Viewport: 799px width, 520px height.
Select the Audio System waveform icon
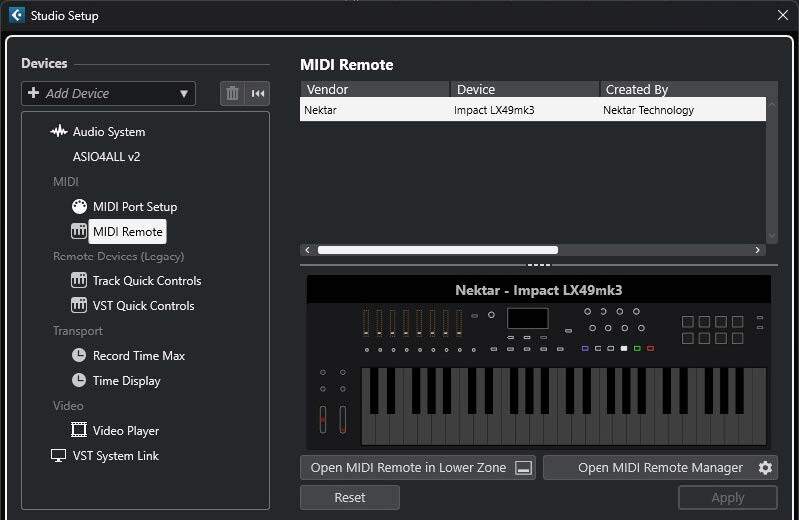point(59,132)
